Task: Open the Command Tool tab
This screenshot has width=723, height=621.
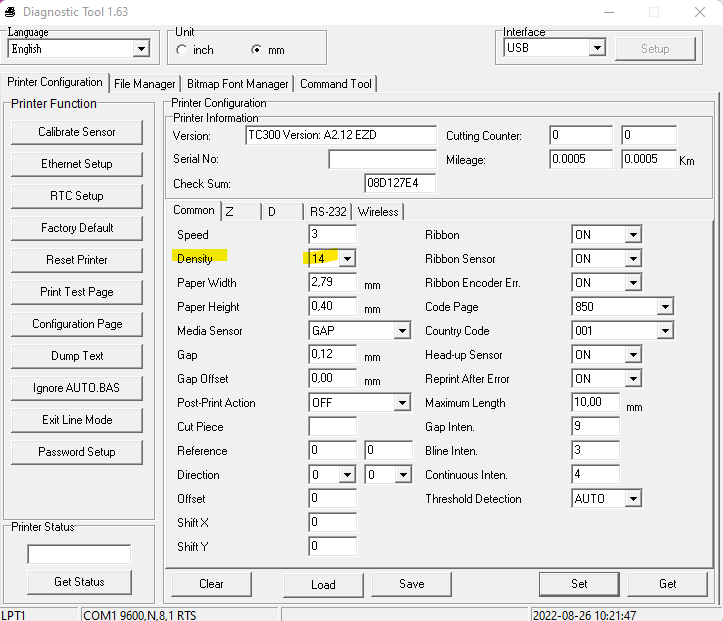Action: click(336, 84)
